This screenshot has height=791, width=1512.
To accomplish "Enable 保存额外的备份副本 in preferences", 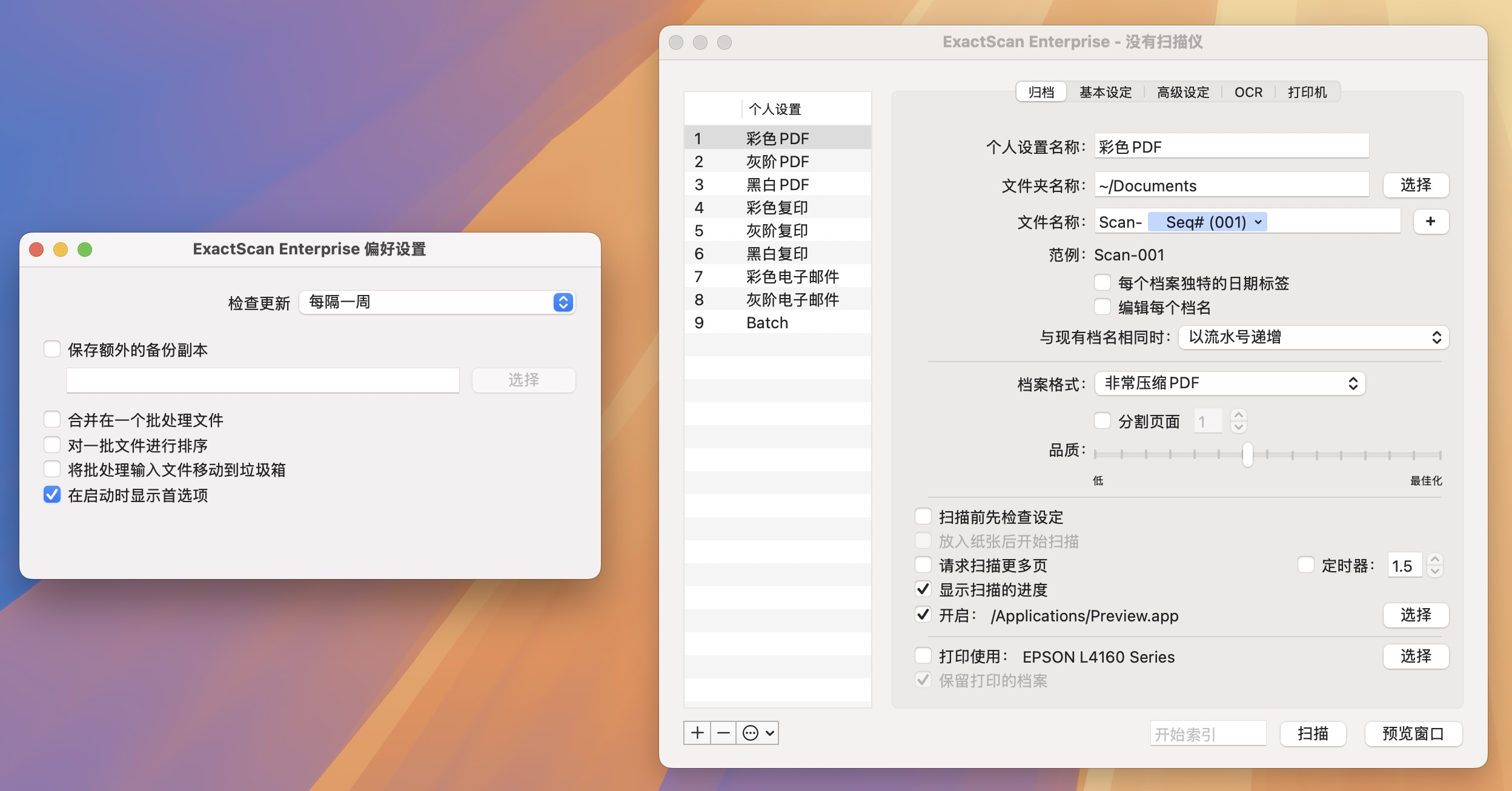I will (51, 348).
